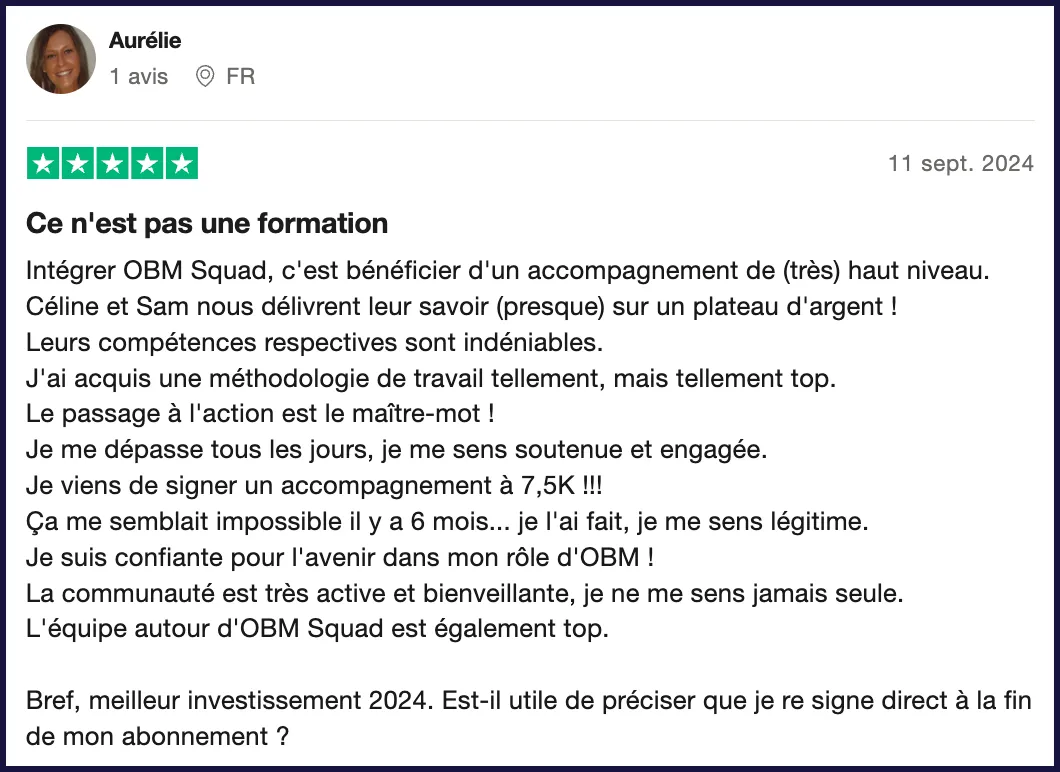
Task: Click the line about the communauté bienveillante
Action: point(465,593)
